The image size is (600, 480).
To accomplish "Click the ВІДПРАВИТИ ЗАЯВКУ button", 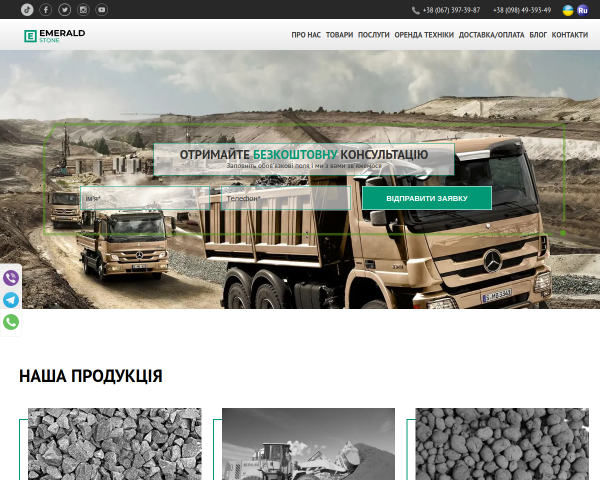I will click(x=427, y=198).
